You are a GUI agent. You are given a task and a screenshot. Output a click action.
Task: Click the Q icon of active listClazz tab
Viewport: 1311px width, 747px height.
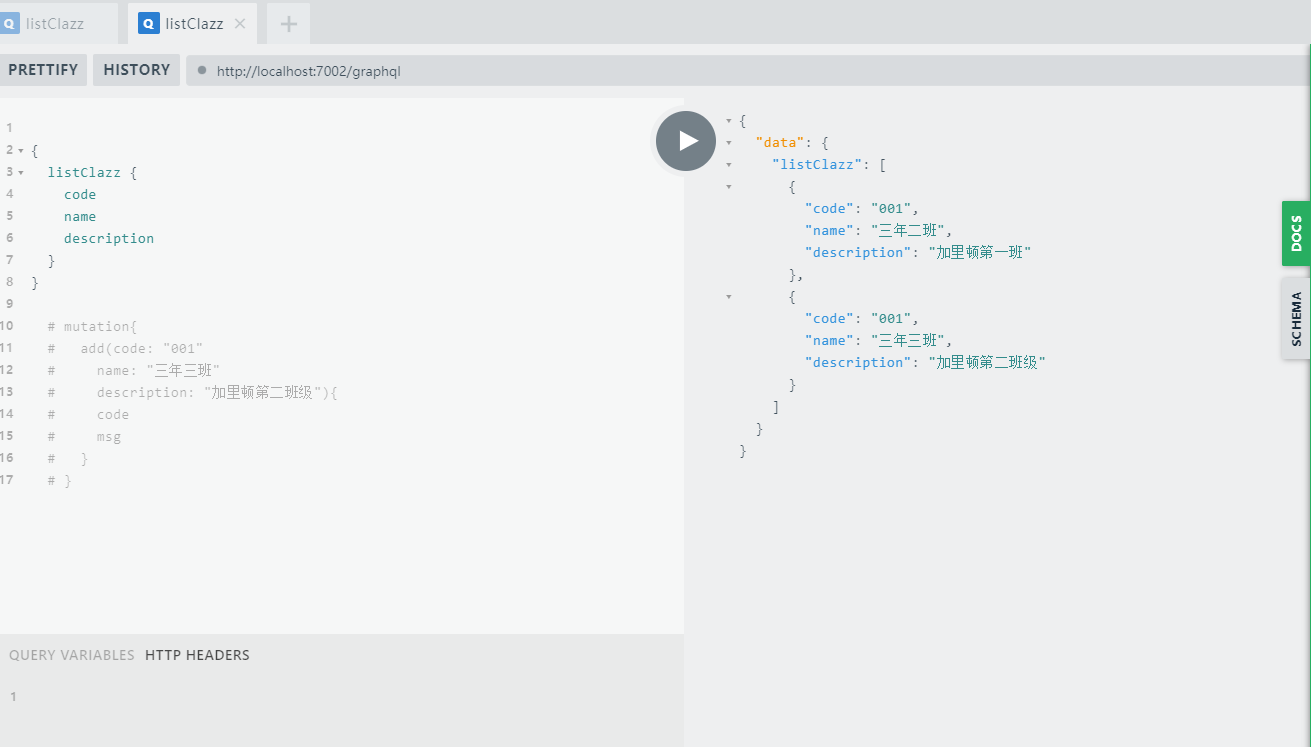(x=148, y=23)
